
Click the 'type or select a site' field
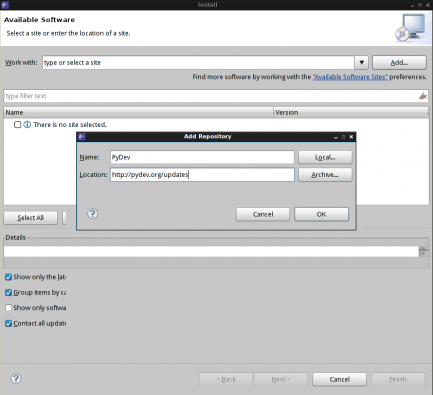click(198, 63)
